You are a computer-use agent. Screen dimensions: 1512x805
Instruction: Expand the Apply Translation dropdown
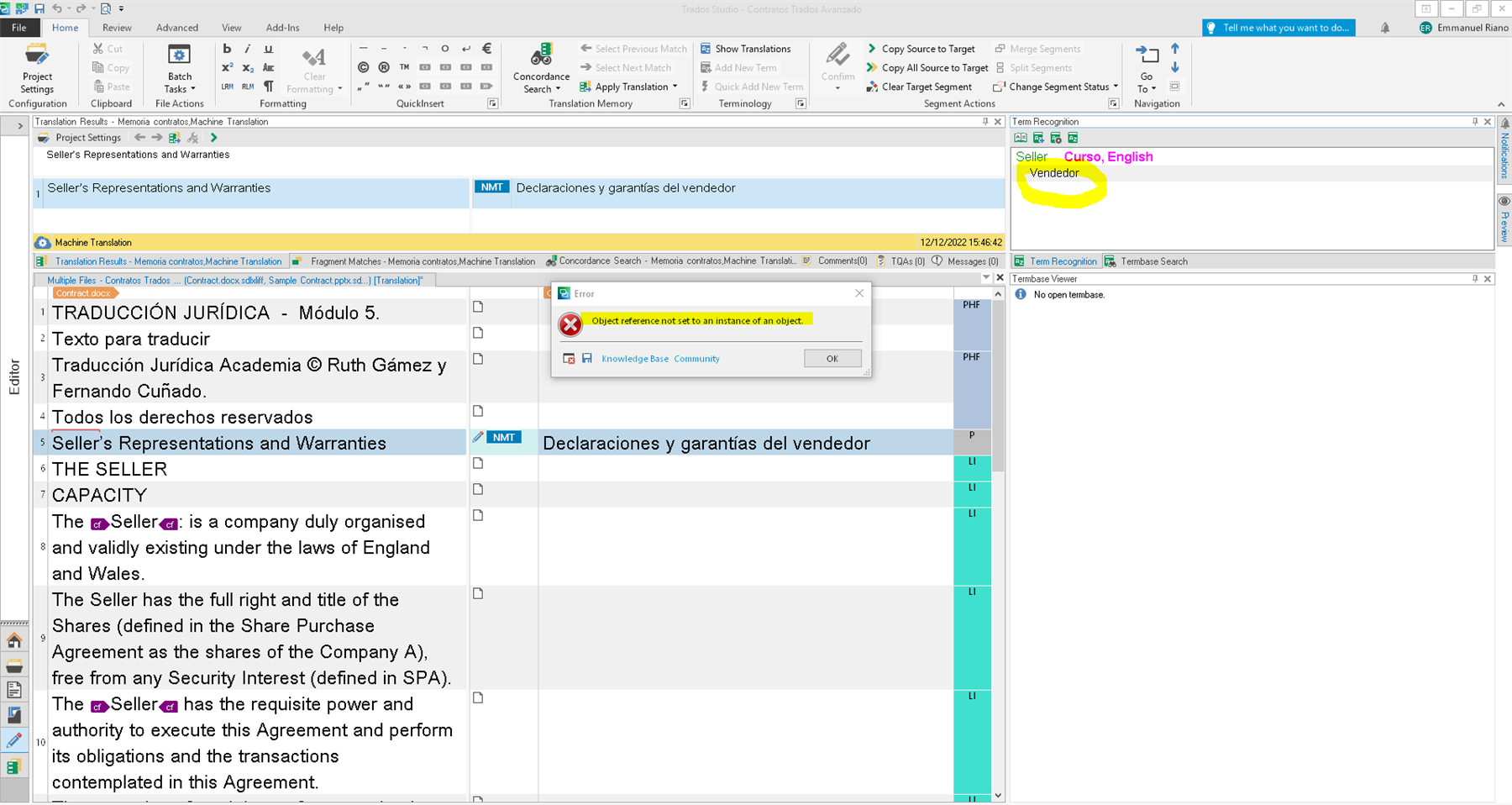[675, 87]
